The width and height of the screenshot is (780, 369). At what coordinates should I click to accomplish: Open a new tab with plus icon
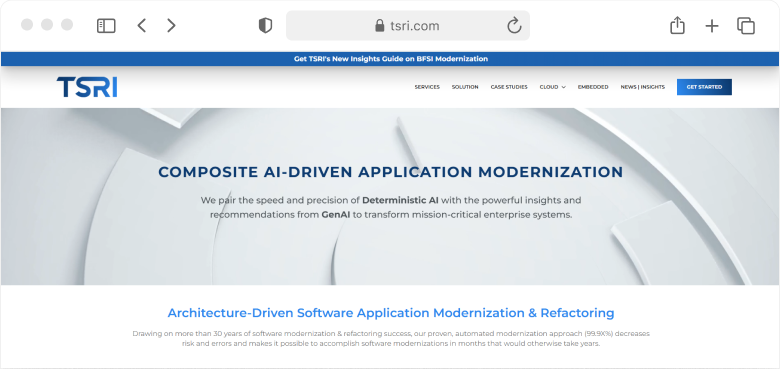pos(712,26)
